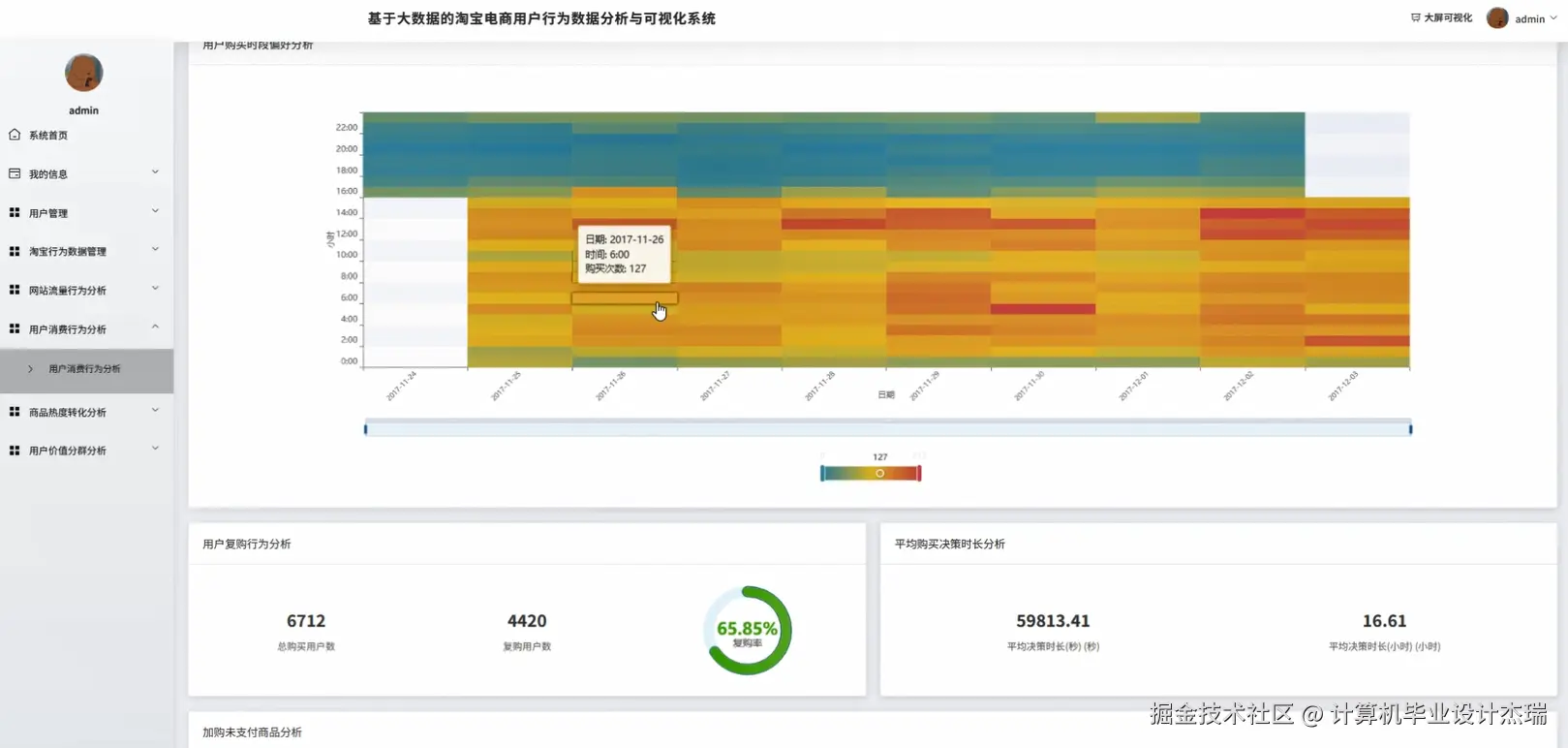Expand the 淘宝行为数据管理 chevron
Viewport: 1568px width, 748px height.
click(x=155, y=250)
